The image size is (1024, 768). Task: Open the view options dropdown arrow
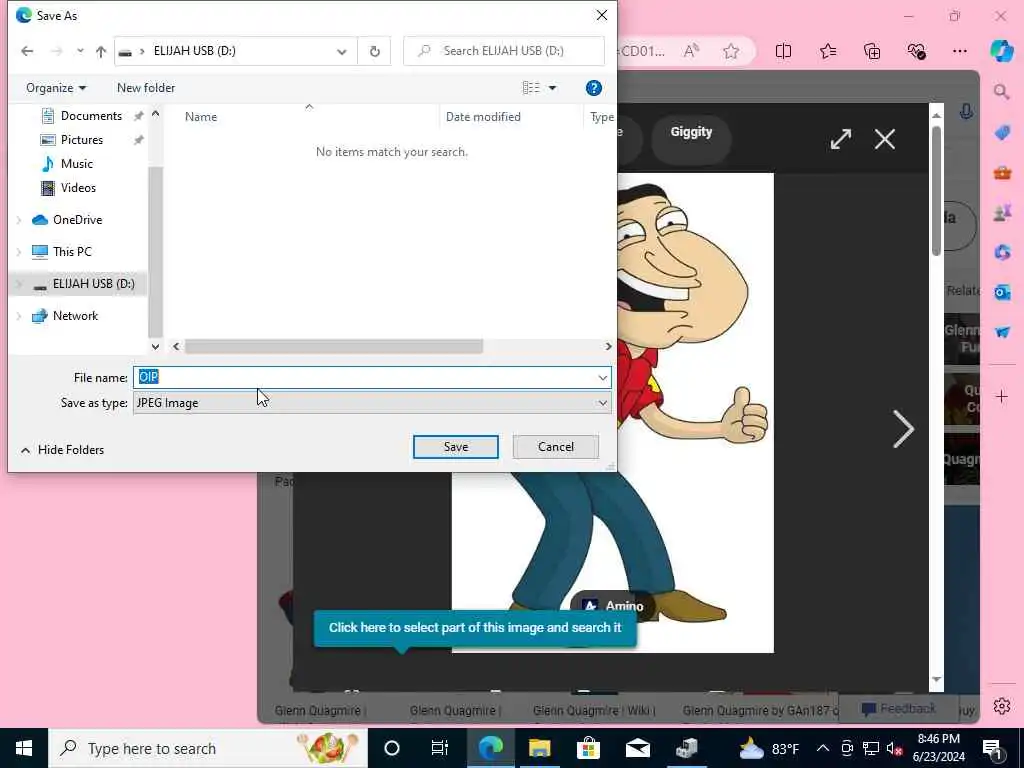point(552,88)
